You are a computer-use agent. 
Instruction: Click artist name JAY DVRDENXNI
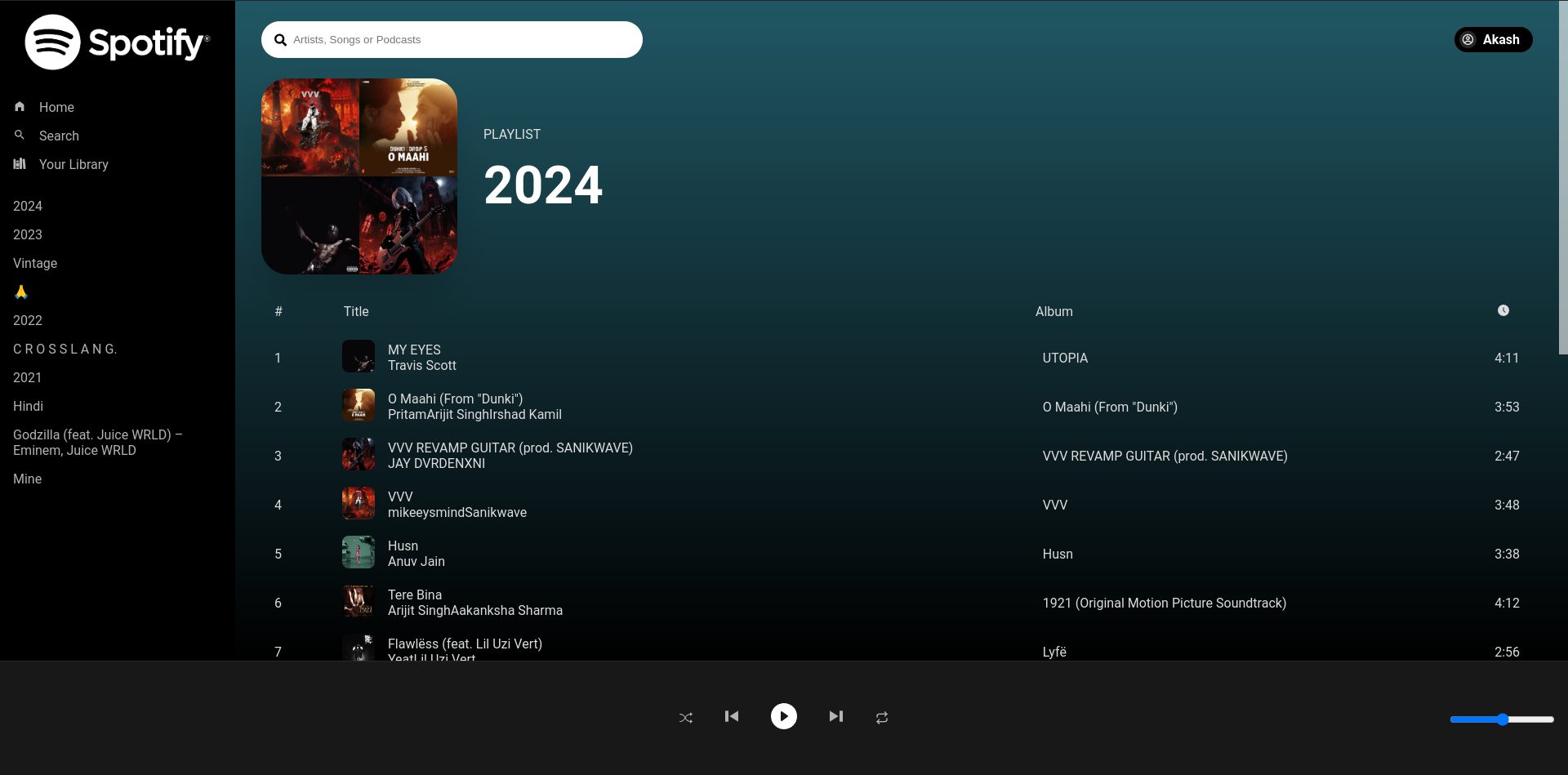tap(436, 463)
